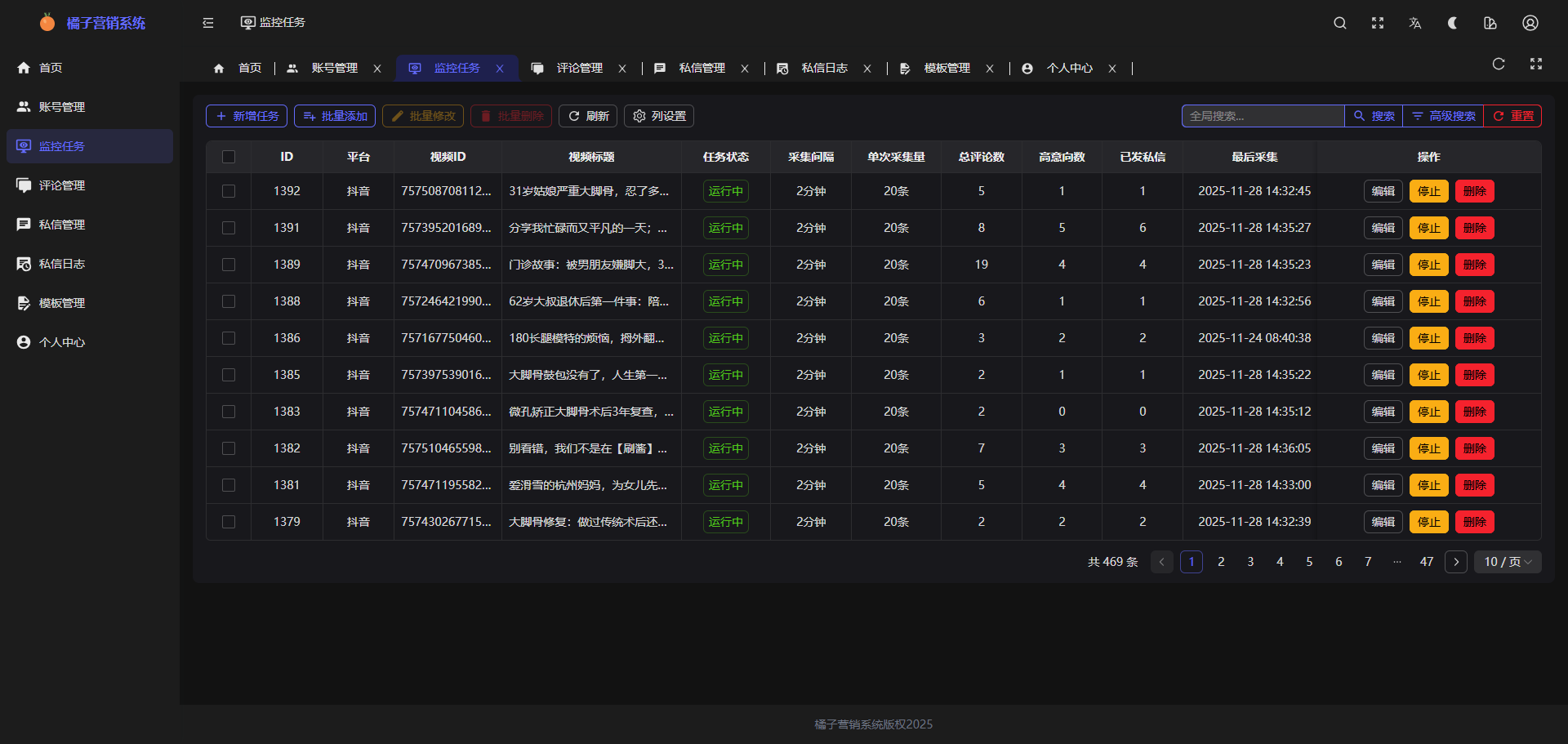Collapse the sidebar with the menu fold icon
The width and height of the screenshot is (1568, 744).
point(208,23)
